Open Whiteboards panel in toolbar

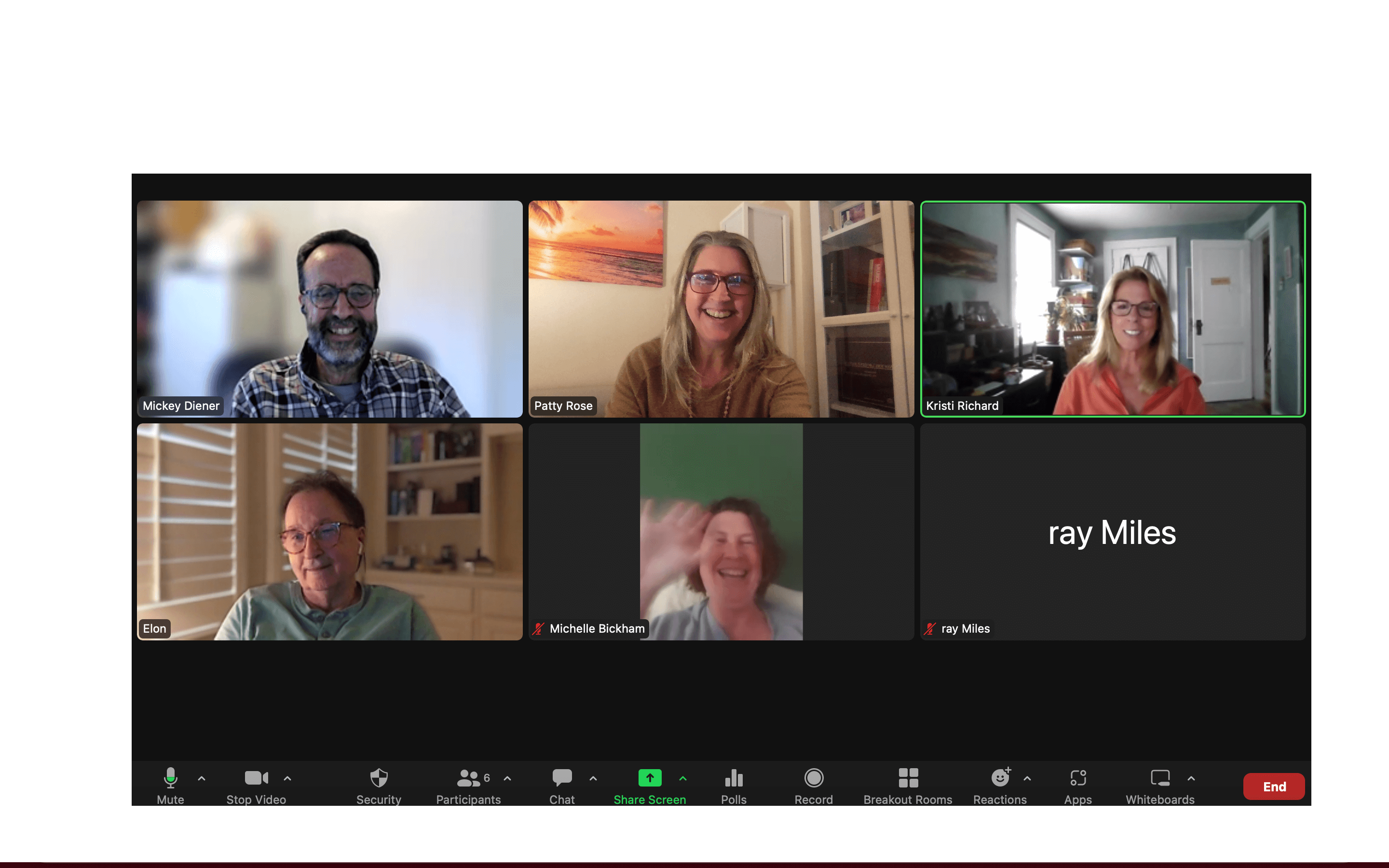pyautogui.click(x=1159, y=786)
